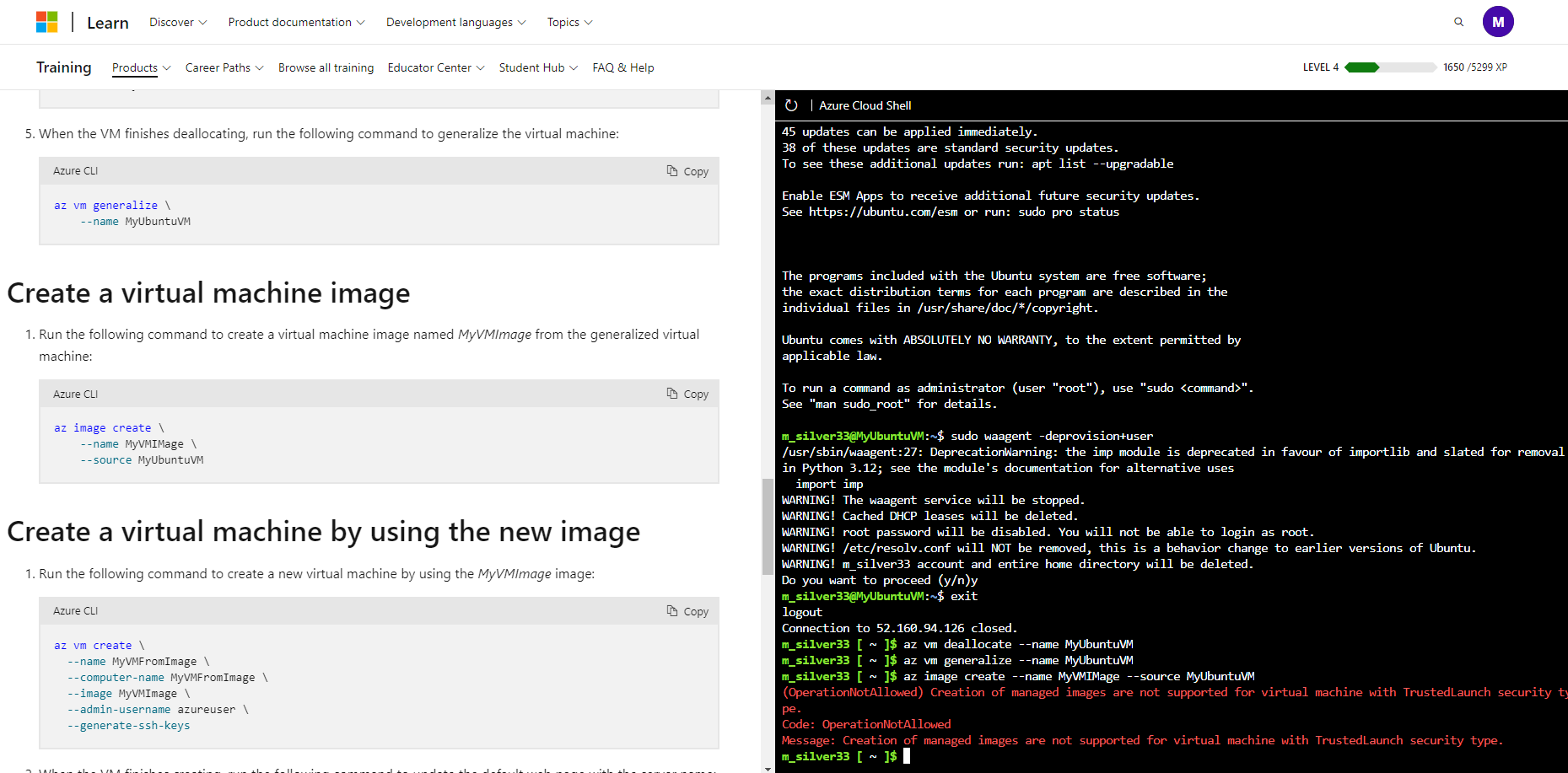Viewport: 1568px width, 773px height.
Task: Click the '--computer-name MyVMFromImage' code line
Action: point(167,678)
